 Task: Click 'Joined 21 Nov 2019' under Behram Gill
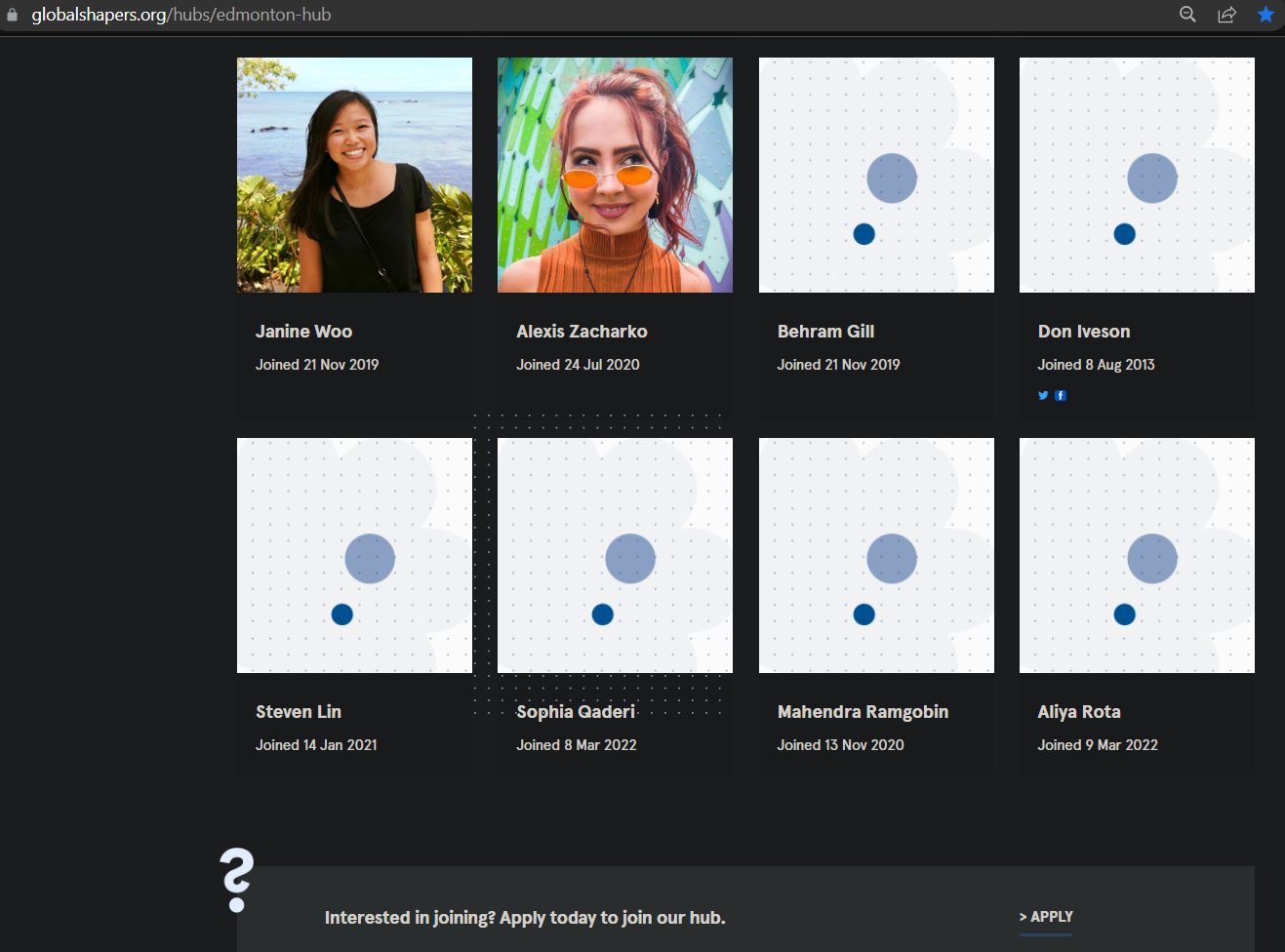(838, 365)
